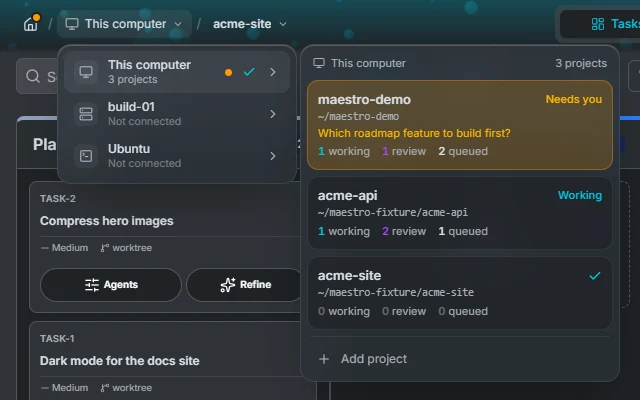Click the orange status dot on This computer
Image resolution: width=640 pixels, height=400 pixels.
coord(229,72)
